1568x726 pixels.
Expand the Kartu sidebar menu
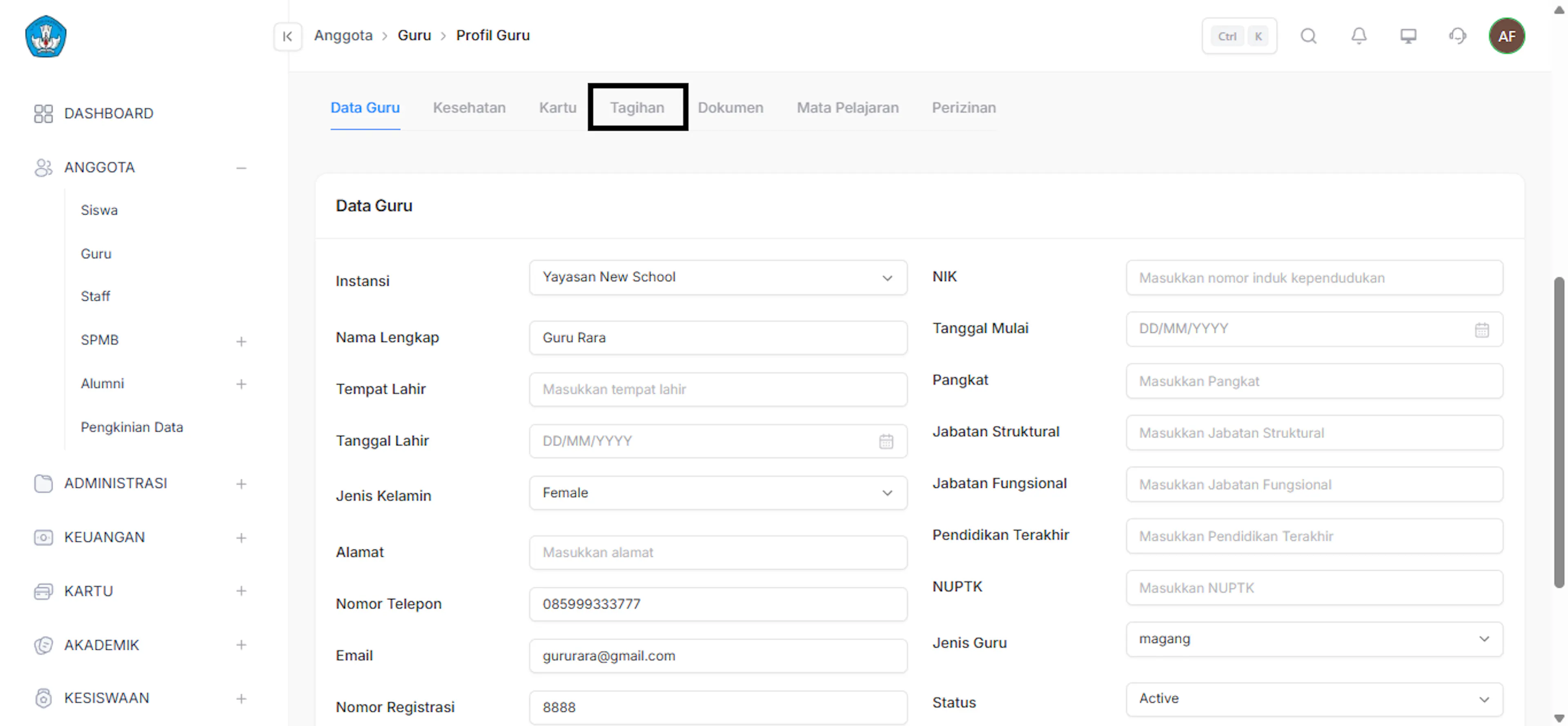tap(241, 591)
